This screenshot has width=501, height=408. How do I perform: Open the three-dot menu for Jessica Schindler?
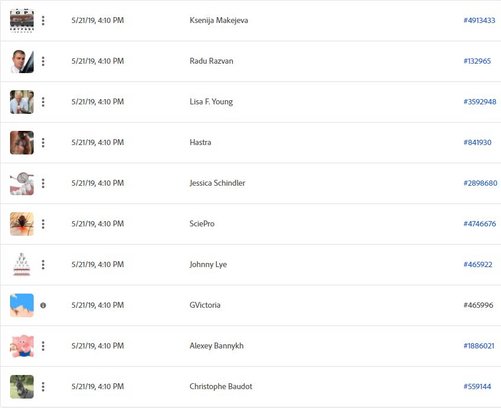(43, 183)
